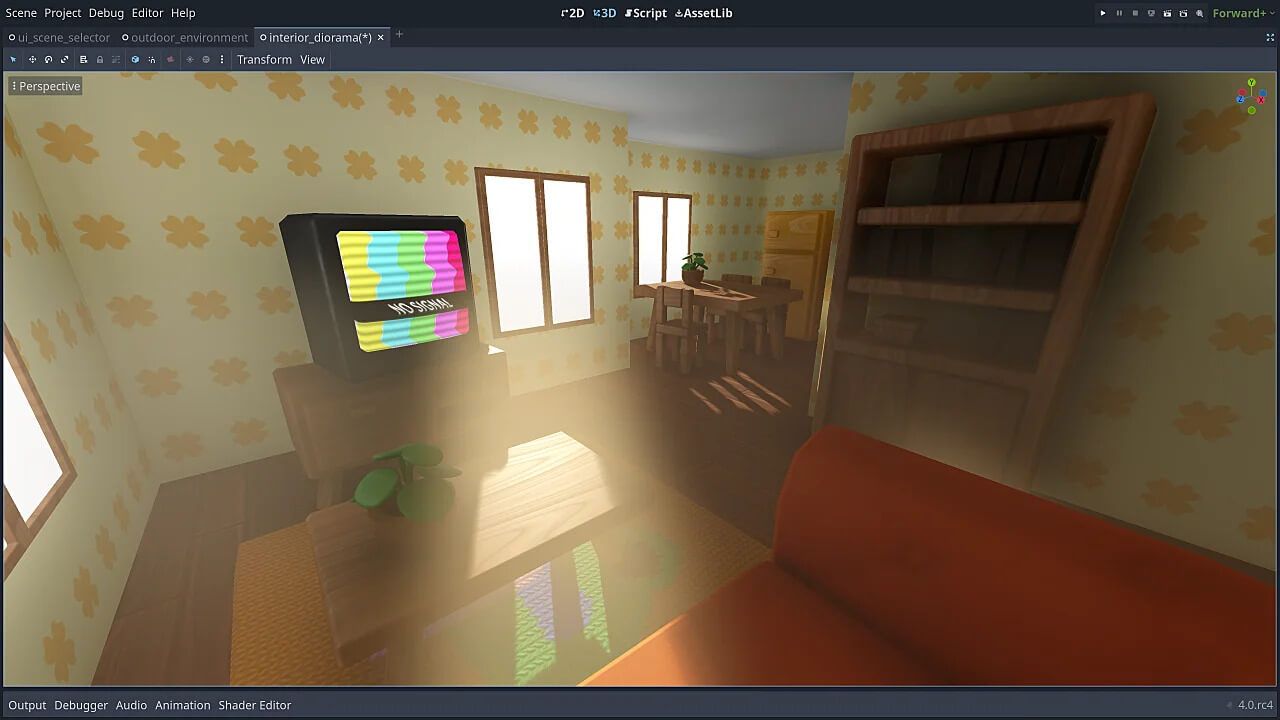Open the Perspective projection menu
The height and width of the screenshot is (720, 1280).
tap(45, 86)
